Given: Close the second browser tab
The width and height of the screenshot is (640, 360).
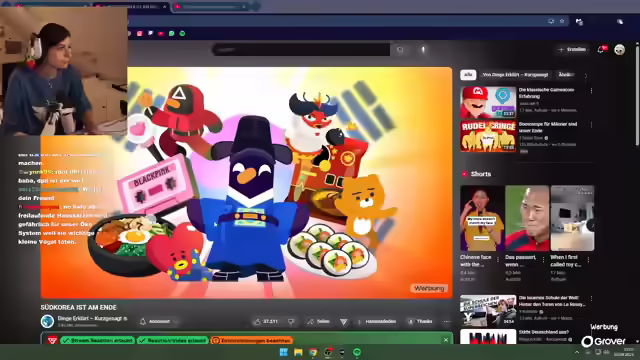Looking at the screenshot, I should pos(164,7).
